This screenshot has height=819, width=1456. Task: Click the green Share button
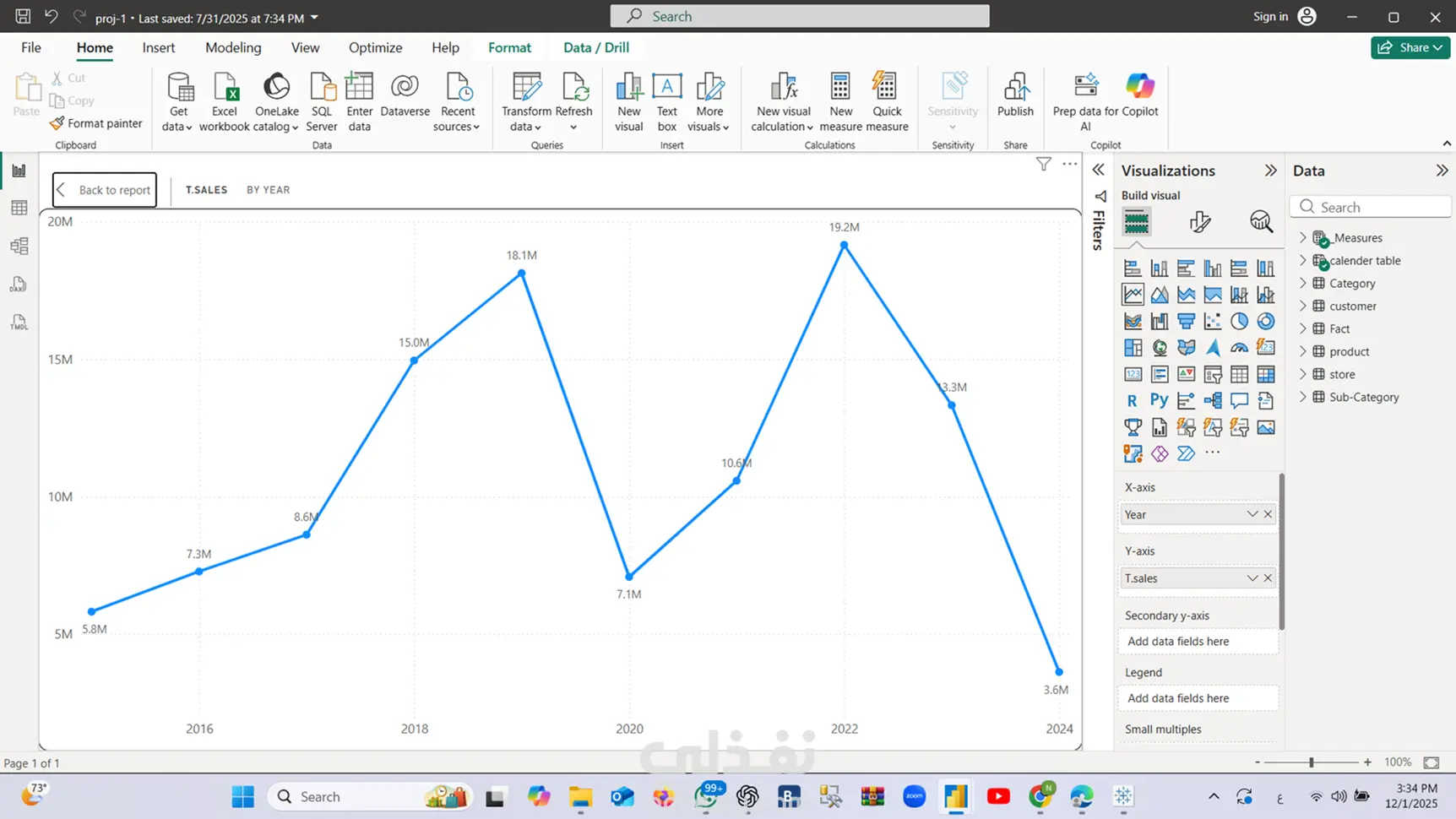tap(1410, 47)
